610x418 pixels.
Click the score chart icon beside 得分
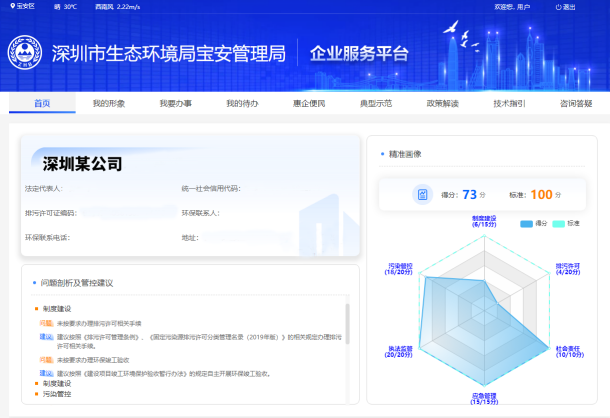point(423,194)
